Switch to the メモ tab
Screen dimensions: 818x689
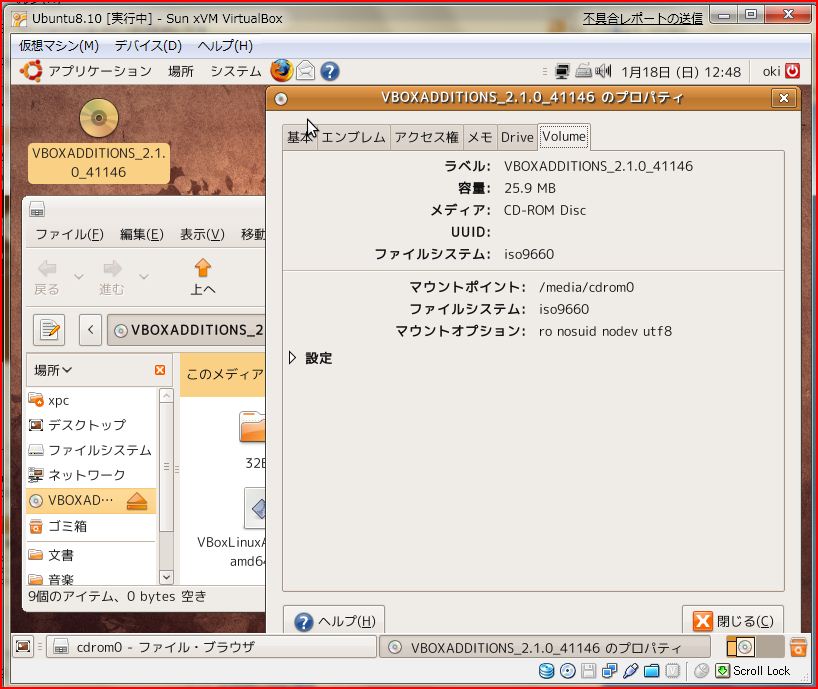[x=480, y=137]
